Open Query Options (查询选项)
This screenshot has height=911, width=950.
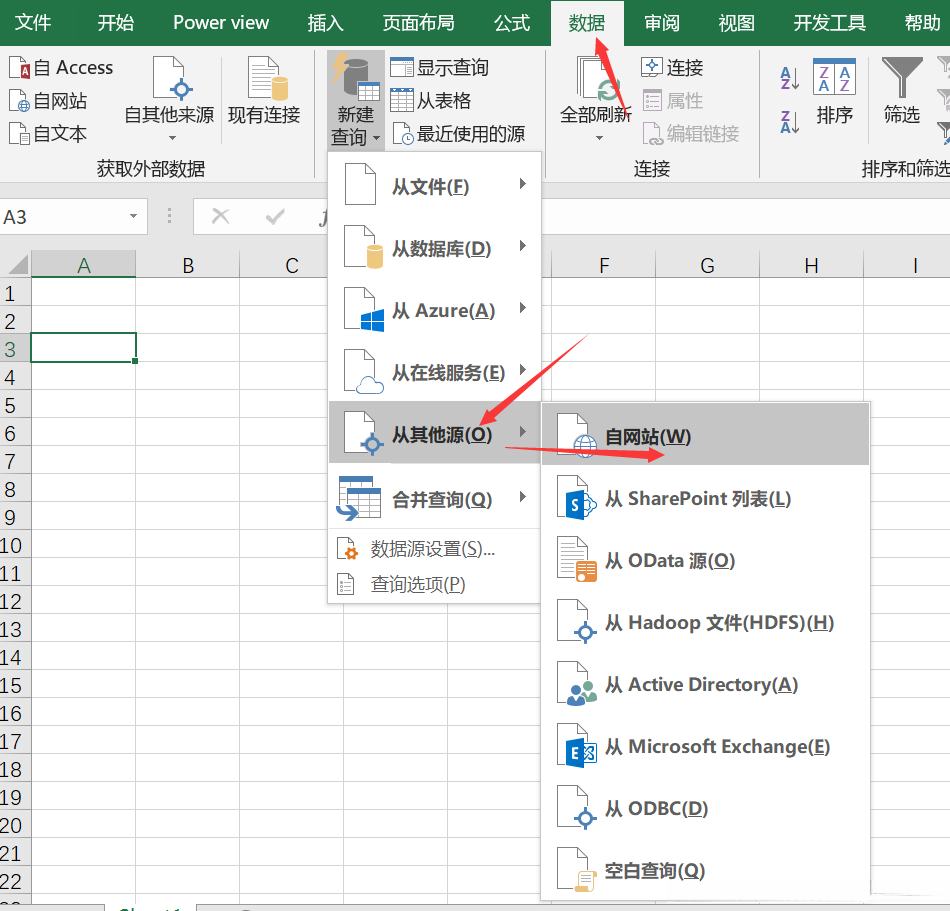434,584
